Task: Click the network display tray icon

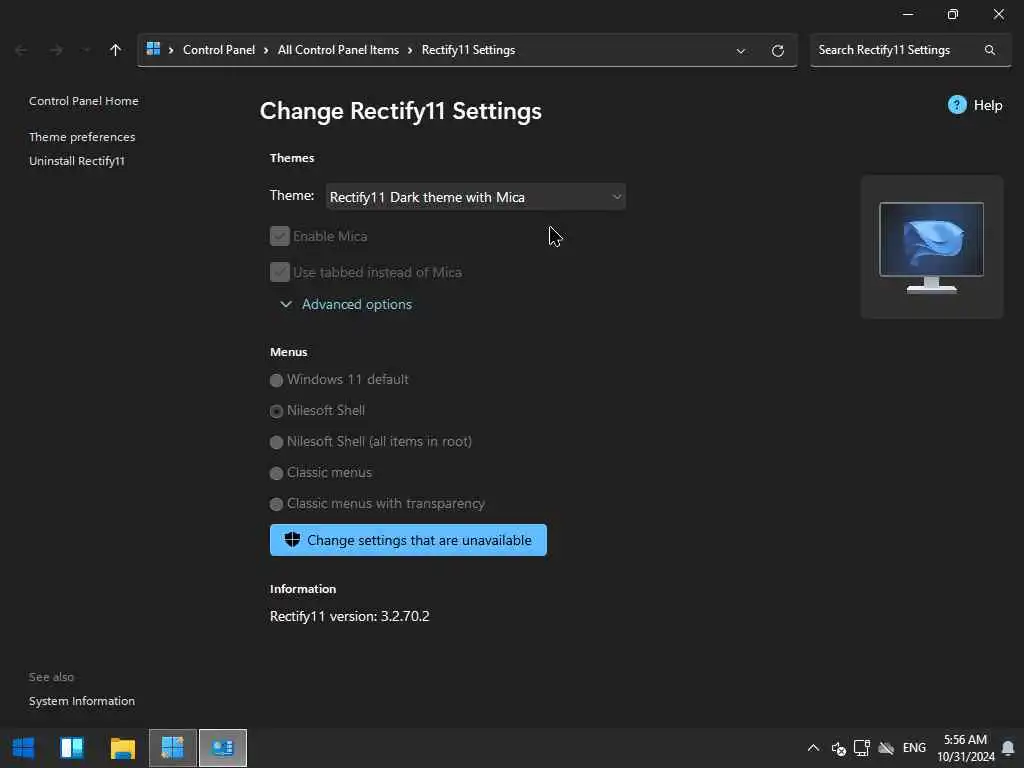Action: tap(861, 748)
